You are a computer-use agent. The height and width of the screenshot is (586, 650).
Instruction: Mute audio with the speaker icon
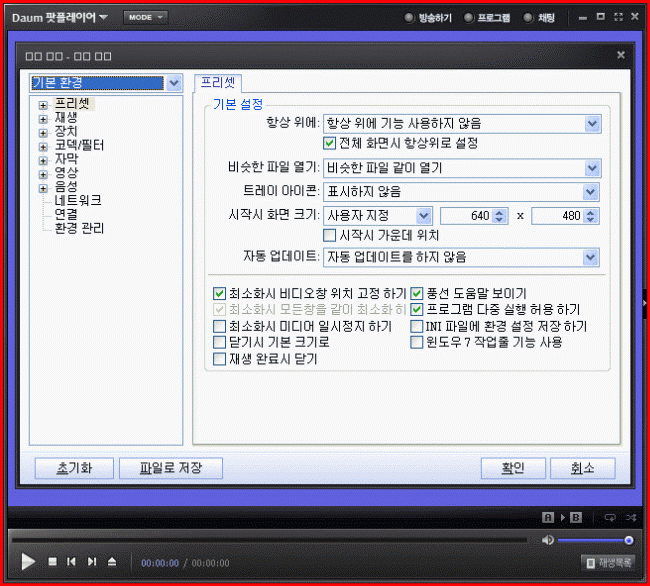coord(548,540)
